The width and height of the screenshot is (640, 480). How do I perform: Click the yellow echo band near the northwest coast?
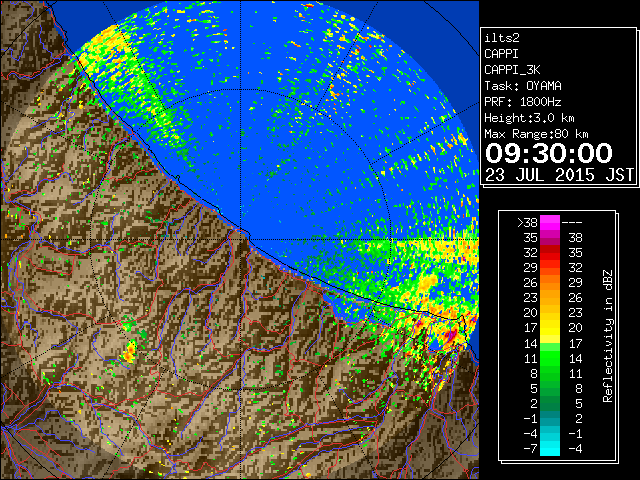(x=104, y=45)
